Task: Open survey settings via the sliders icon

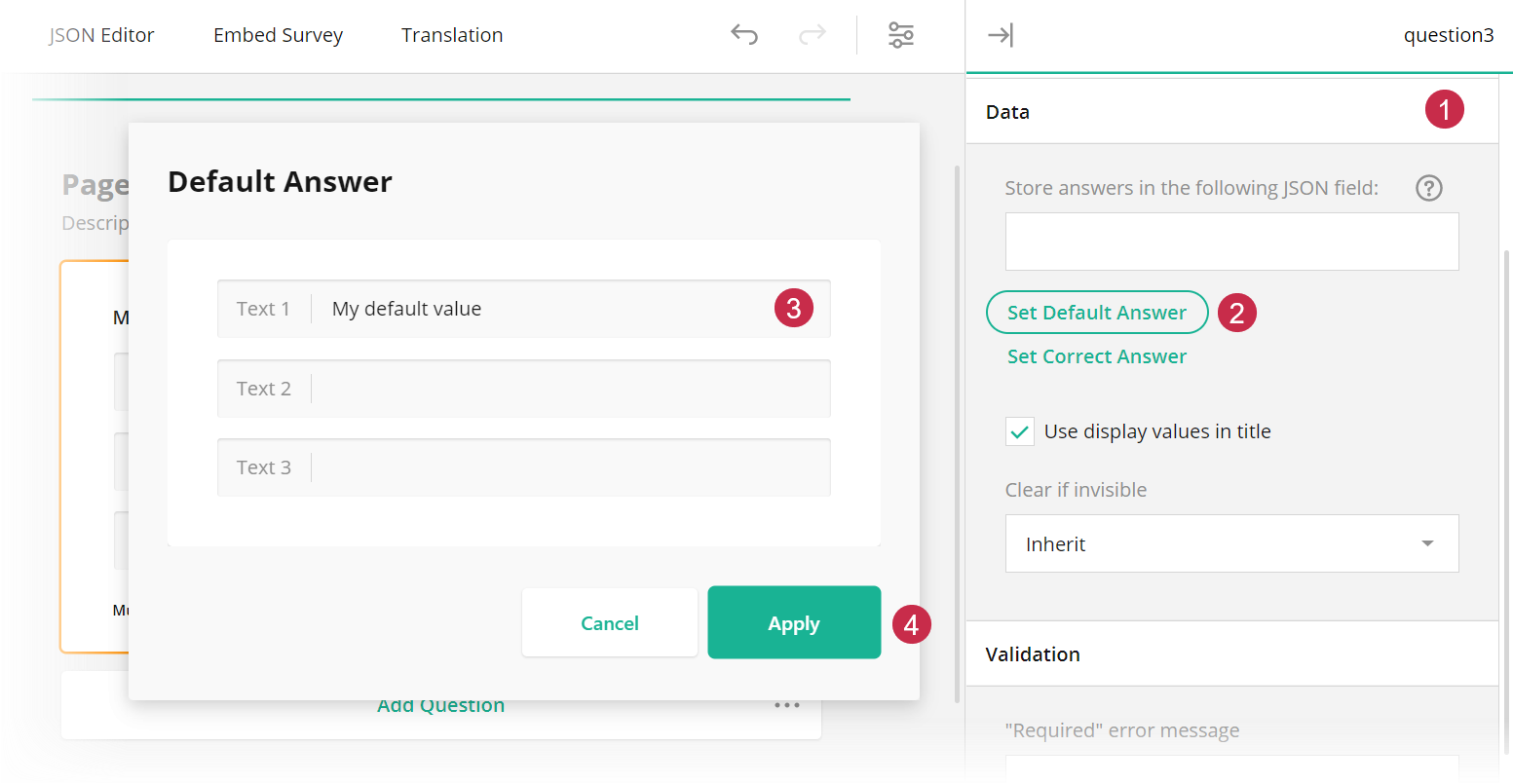Action: (x=901, y=34)
